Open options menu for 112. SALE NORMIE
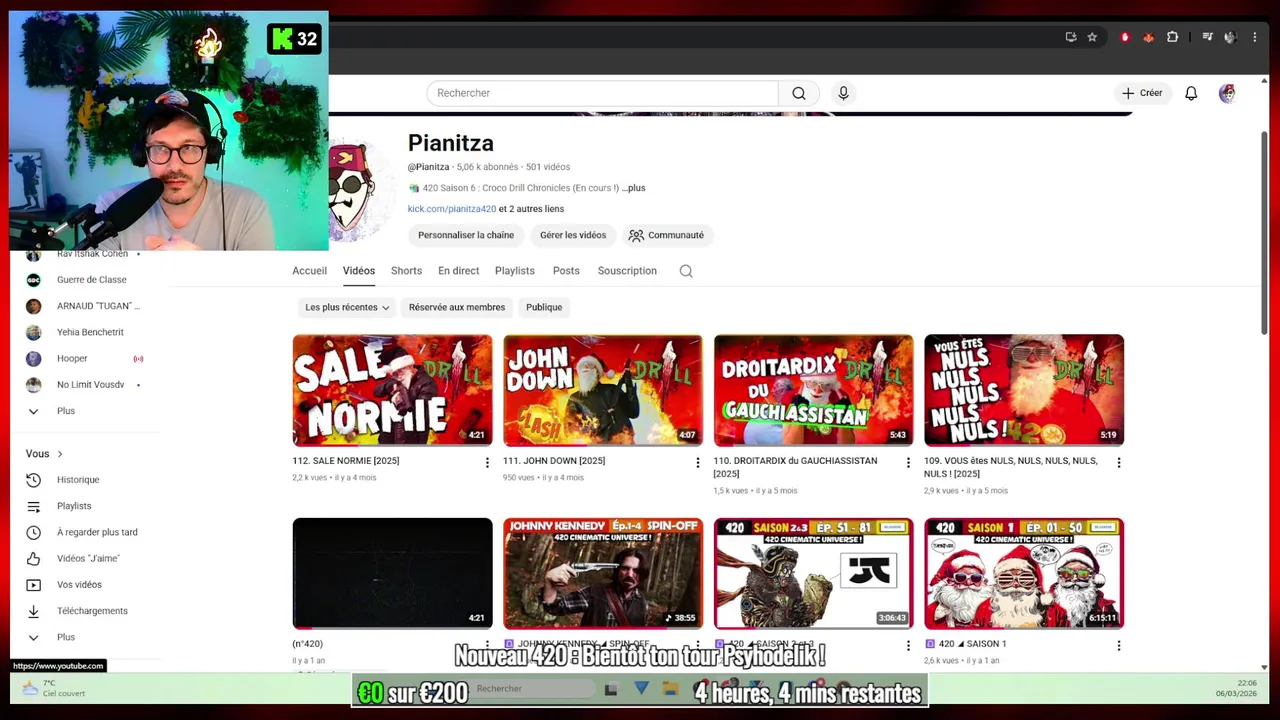 pos(487,462)
